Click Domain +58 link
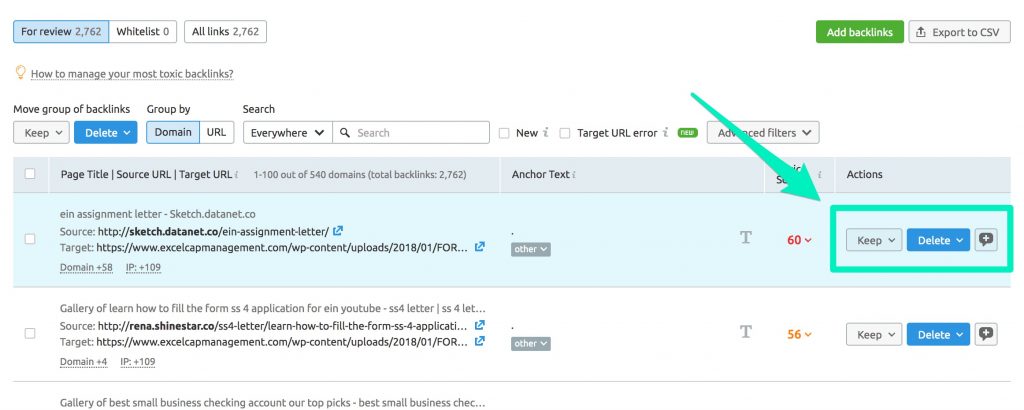The height and width of the screenshot is (410, 1024). (86, 268)
